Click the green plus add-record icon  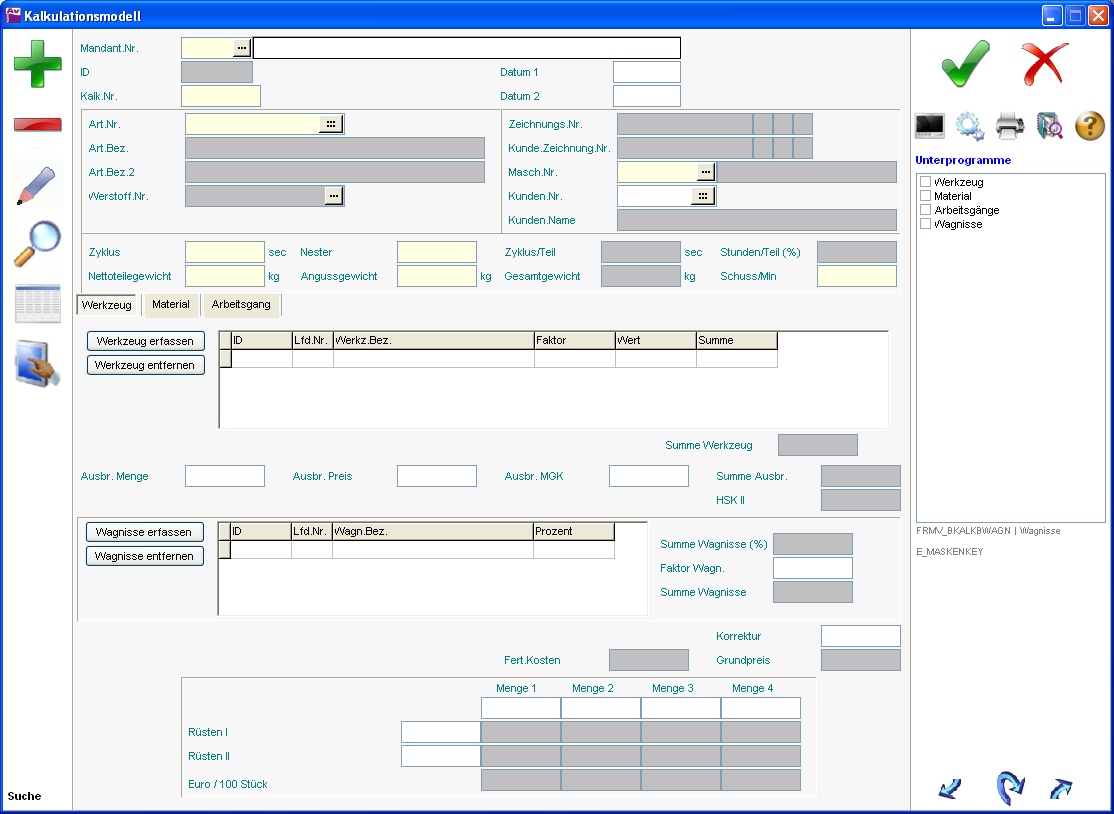click(x=37, y=65)
